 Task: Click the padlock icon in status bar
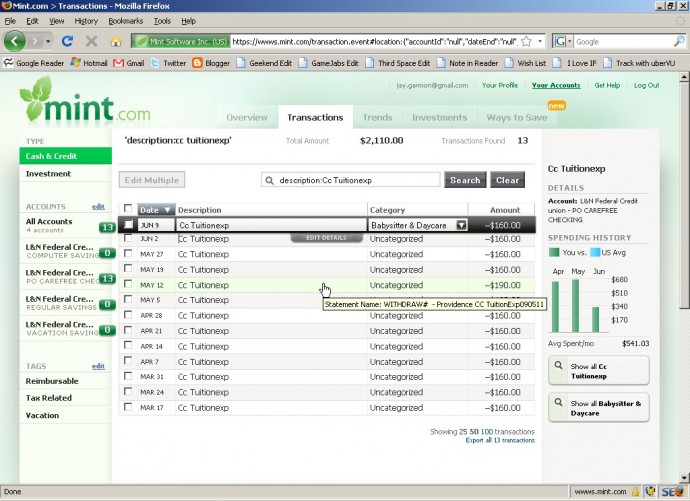tap(635, 491)
